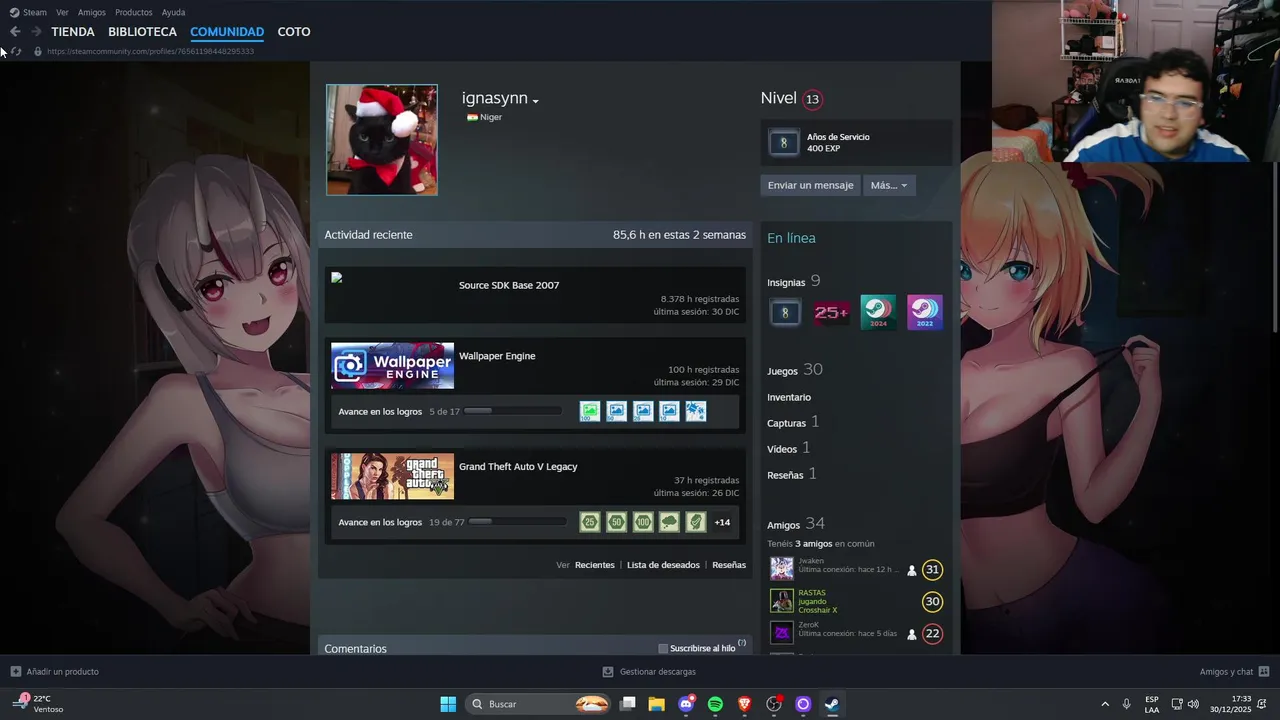Screen dimensions: 1280x720
Task: Open the Ver menu
Action: [x=62, y=12]
